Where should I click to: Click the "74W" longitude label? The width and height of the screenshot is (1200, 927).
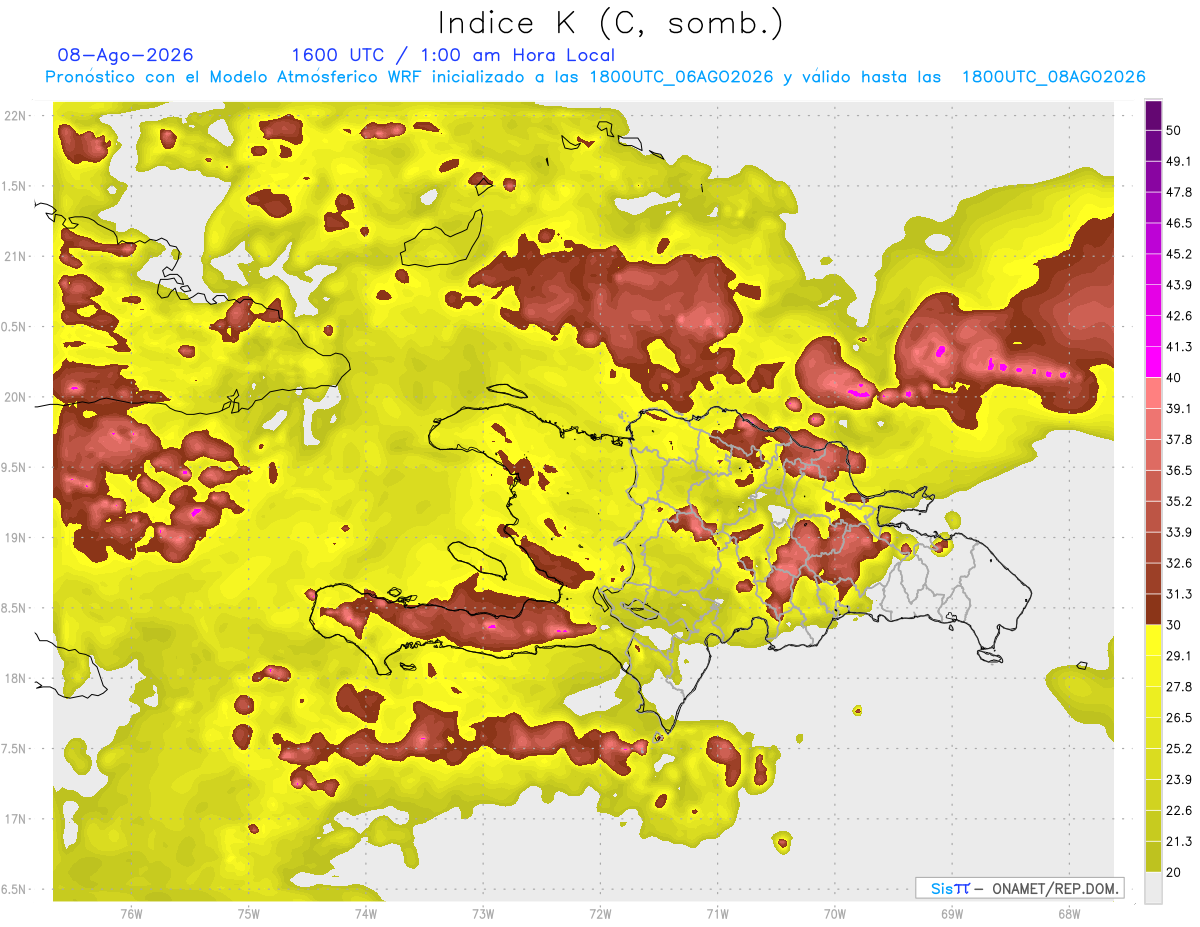pos(365,913)
